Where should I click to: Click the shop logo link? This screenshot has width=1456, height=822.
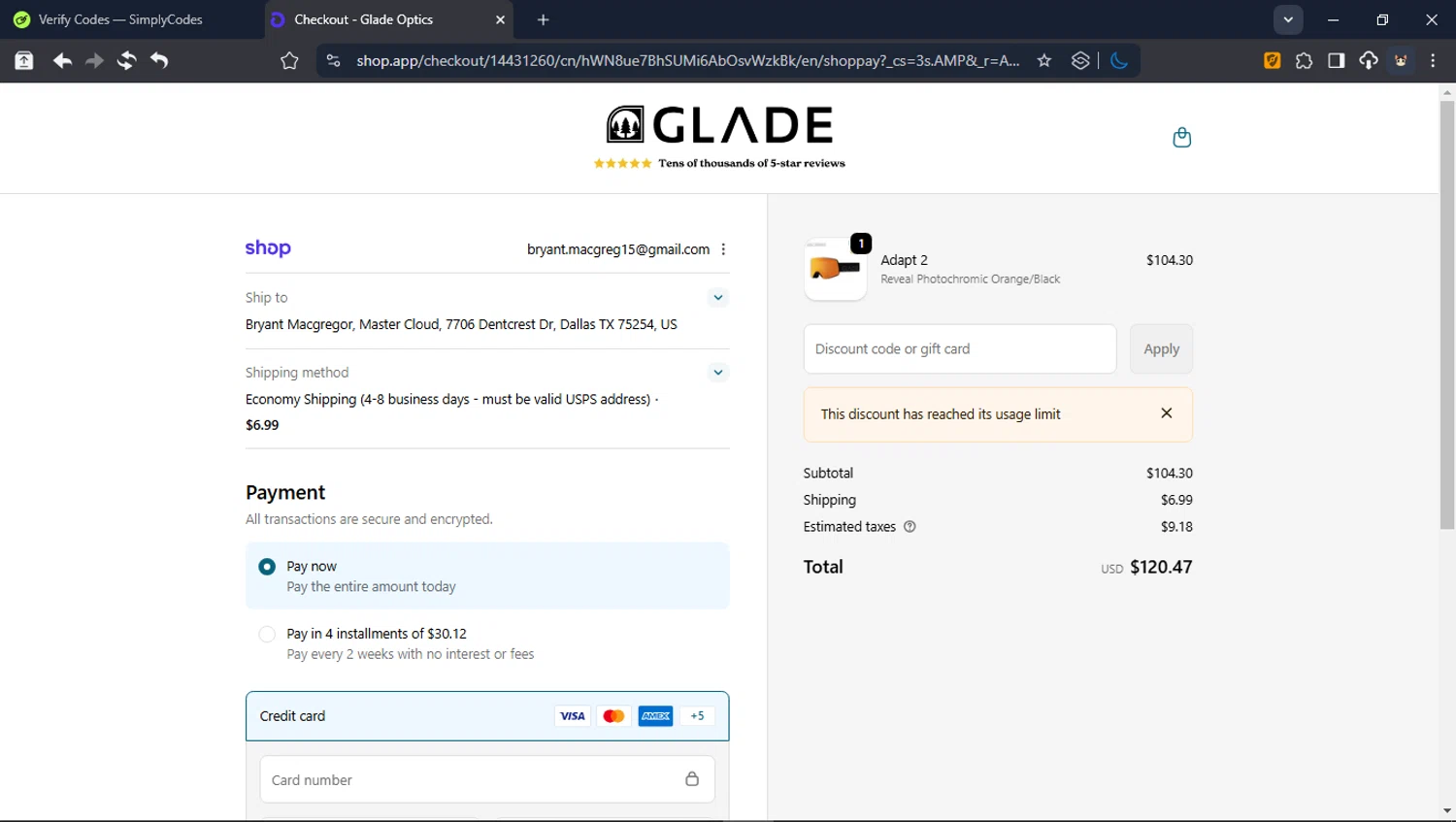pyautogui.click(x=268, y=247)
